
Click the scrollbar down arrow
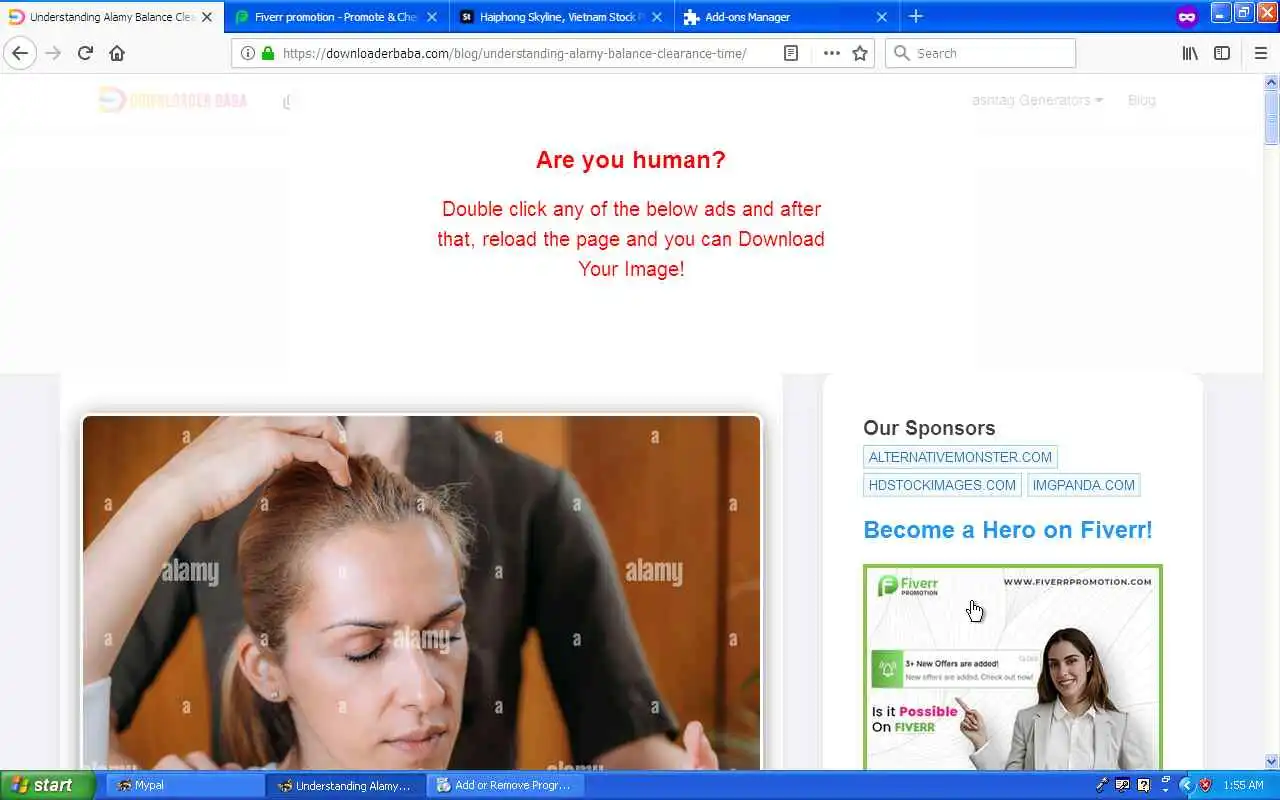coord(1272,762)
